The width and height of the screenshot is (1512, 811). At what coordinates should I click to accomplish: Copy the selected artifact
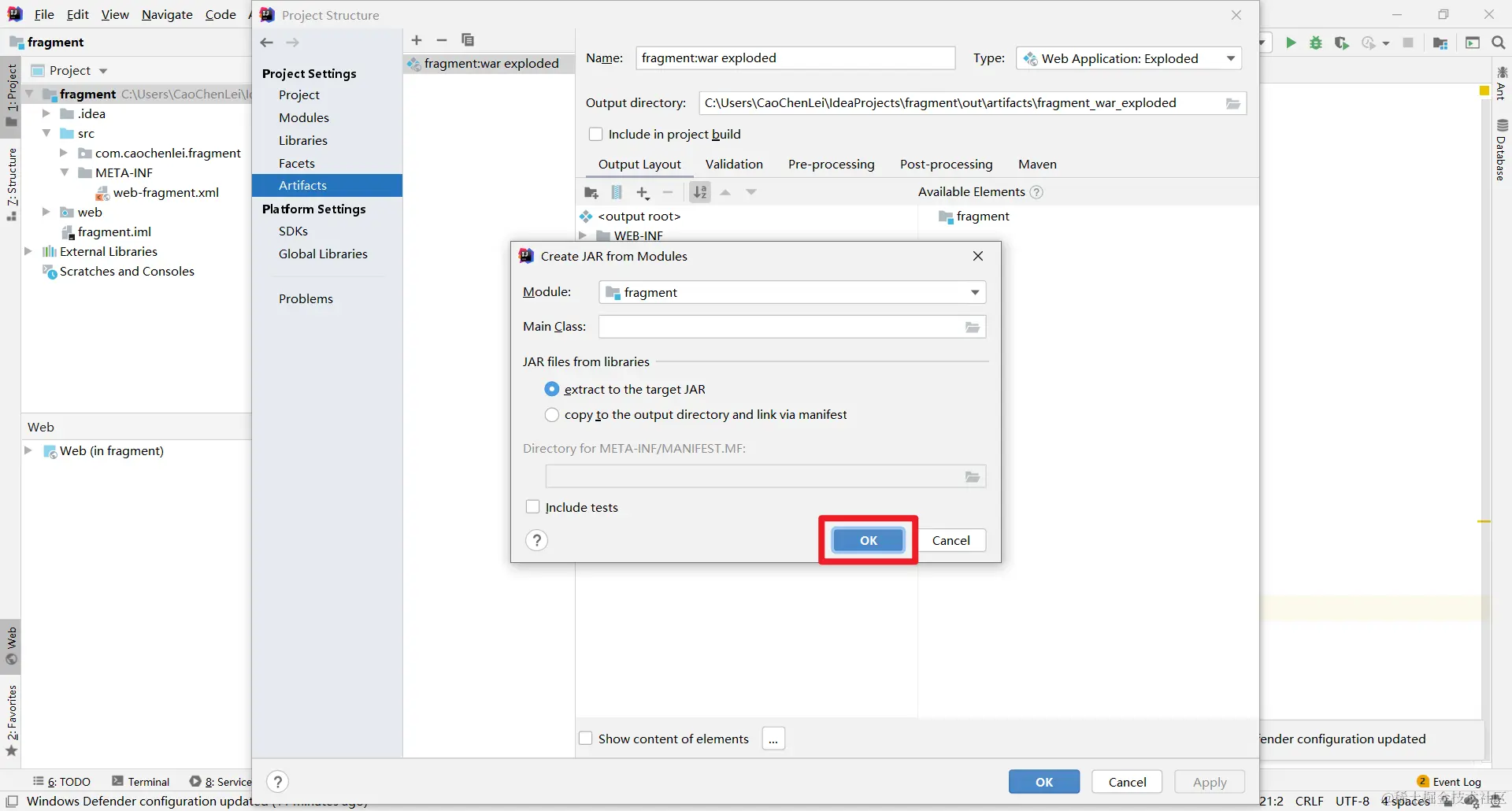pos(468,40)
